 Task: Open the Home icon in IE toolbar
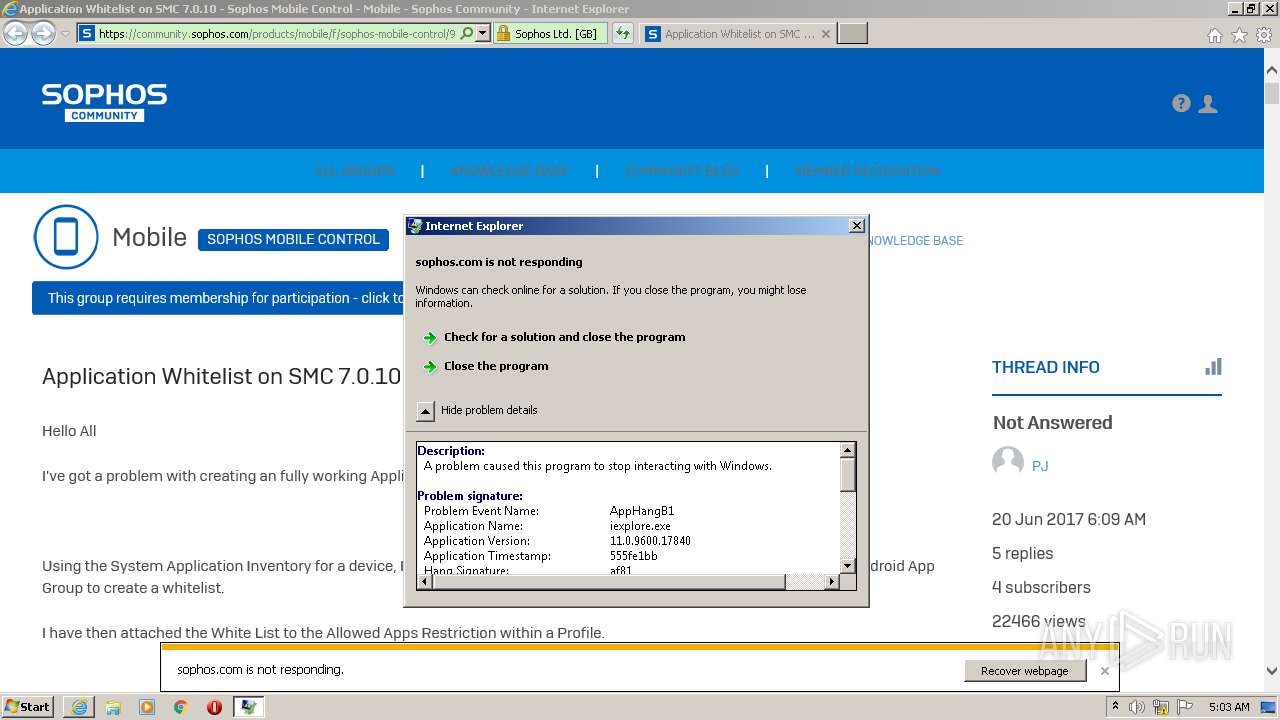point(1214,35)
